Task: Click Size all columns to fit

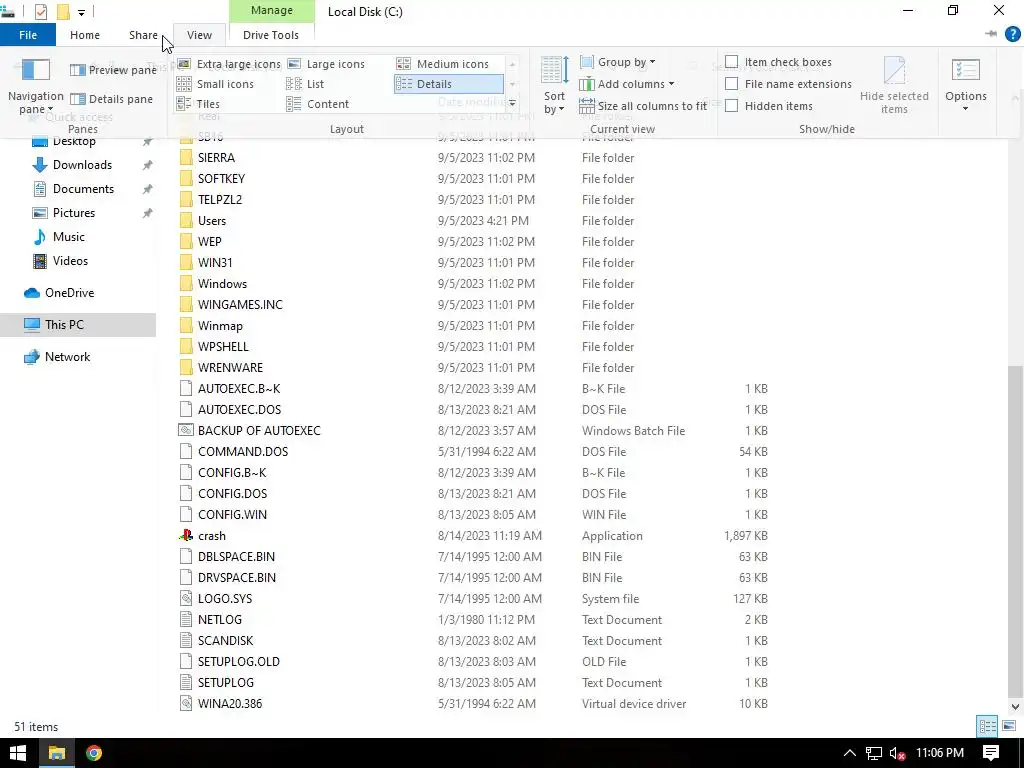Action: pyautogui.click(x=643, y=106)
